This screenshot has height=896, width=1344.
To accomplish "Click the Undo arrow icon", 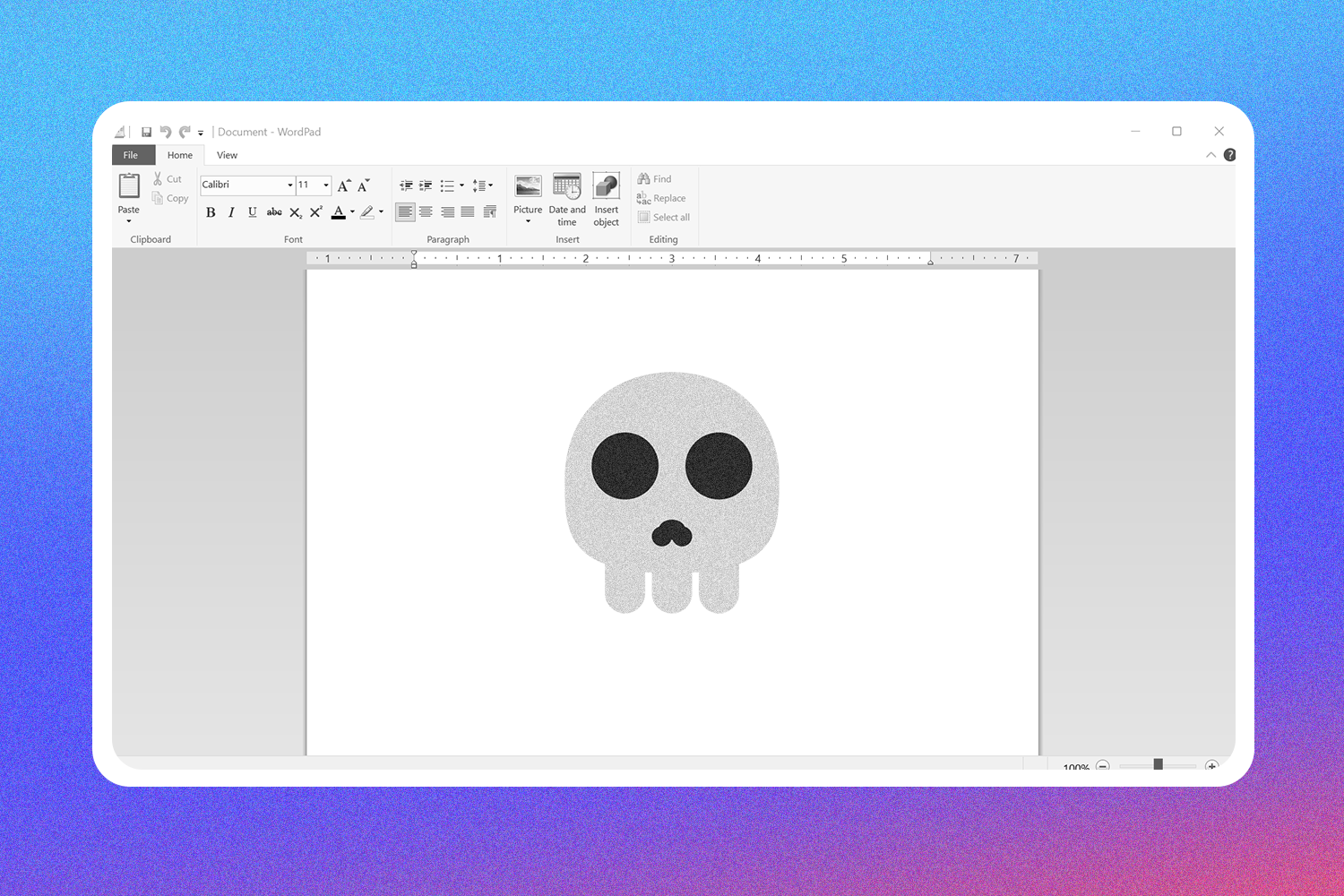I will click(x=166, y=132).
